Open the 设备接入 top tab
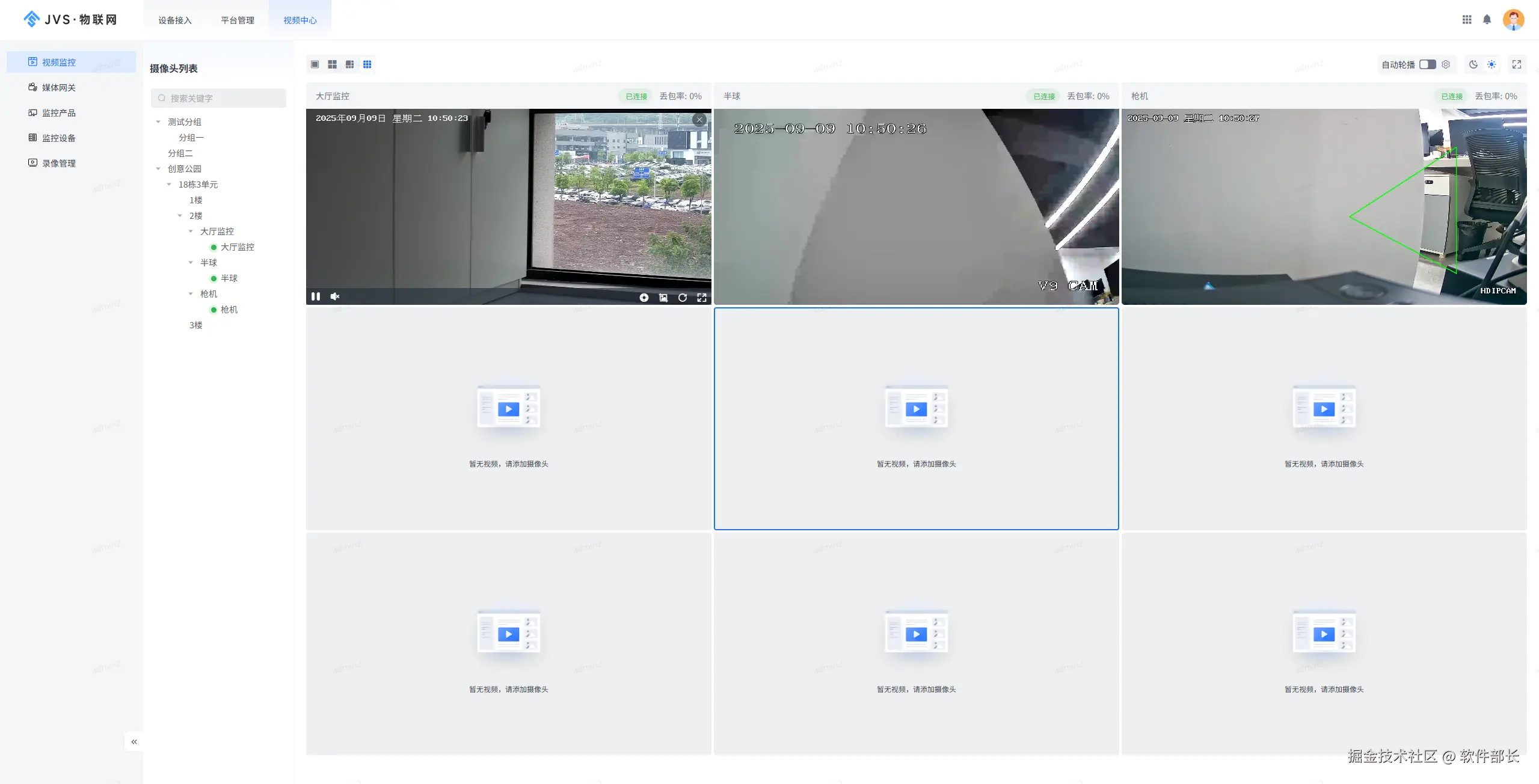Image resolution: width=1539 pixels, height=784 pixels. [175, 20]
